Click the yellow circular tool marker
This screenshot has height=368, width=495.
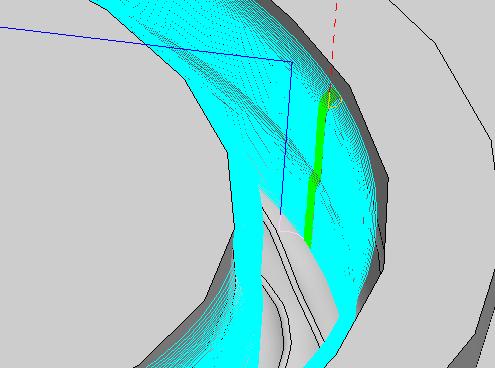coord(335,100)
